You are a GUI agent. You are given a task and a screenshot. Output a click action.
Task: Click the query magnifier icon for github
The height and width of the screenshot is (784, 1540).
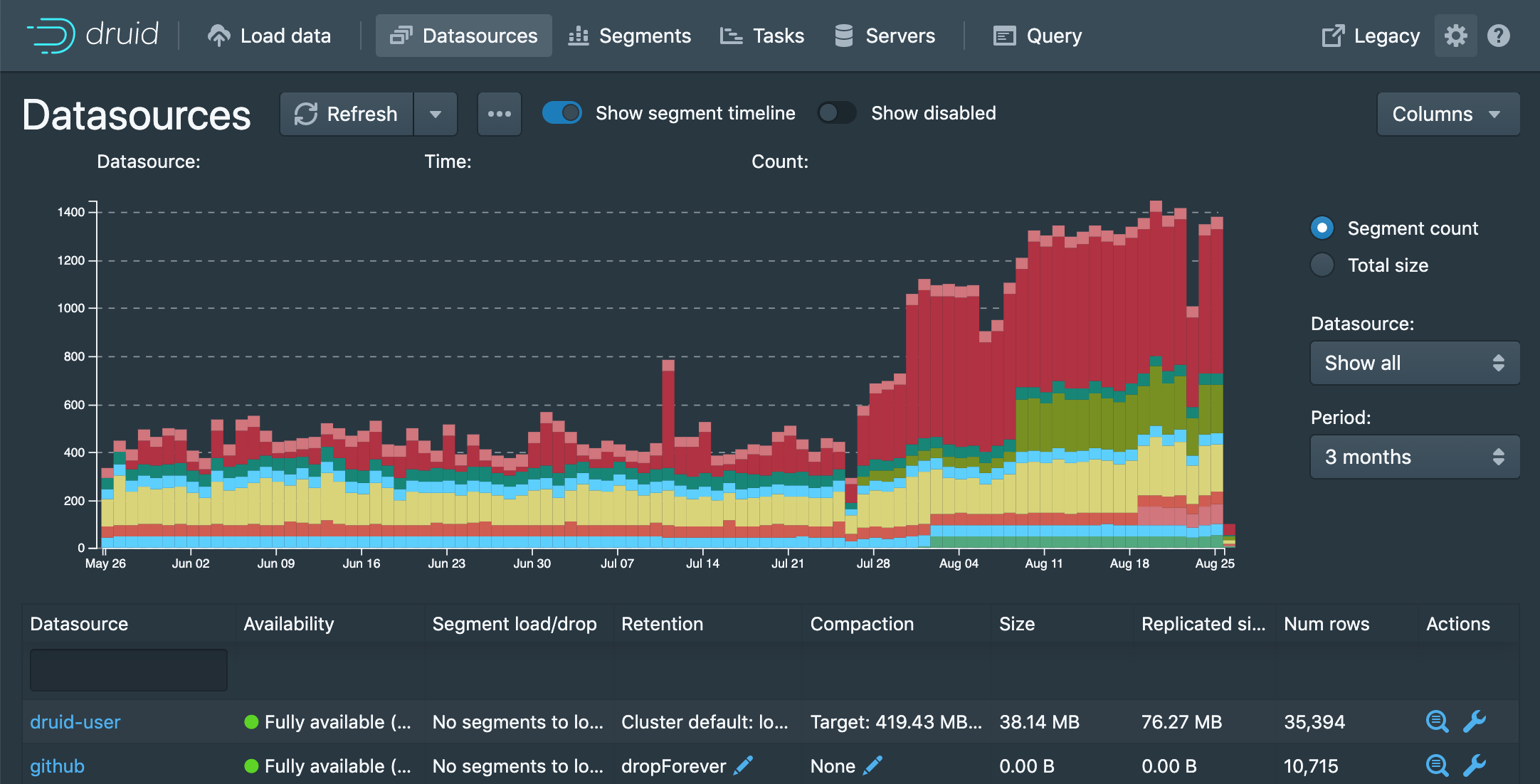coord(1437,766)
